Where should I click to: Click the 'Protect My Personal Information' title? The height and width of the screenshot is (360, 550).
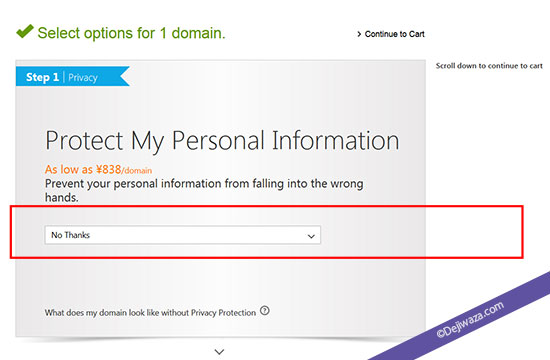click(x=222, y=140)
